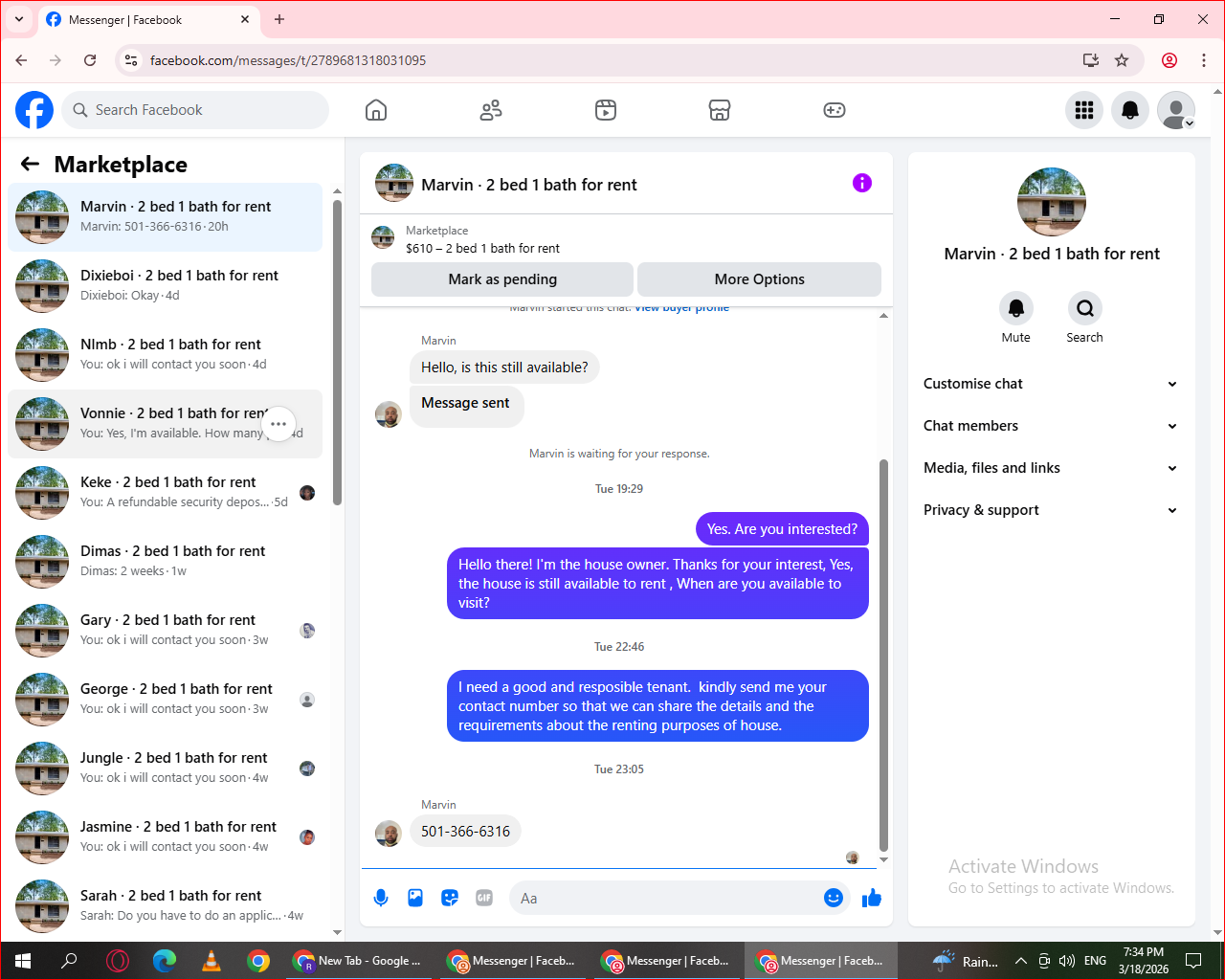Open View buyer profile link

click(x=681, y=308)
